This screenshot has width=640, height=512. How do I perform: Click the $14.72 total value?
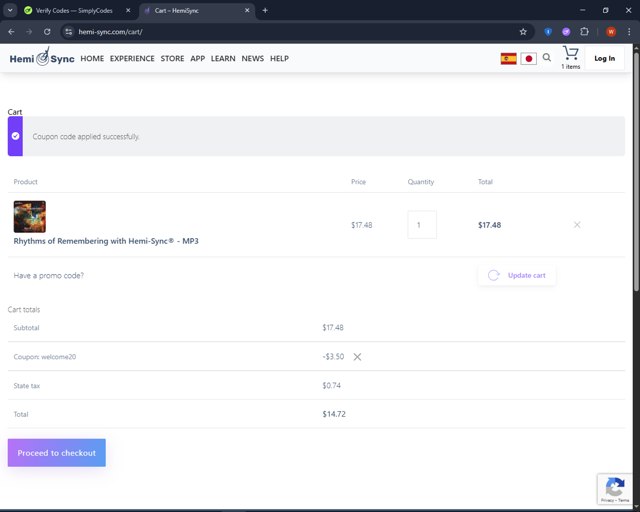pos(334,414)
